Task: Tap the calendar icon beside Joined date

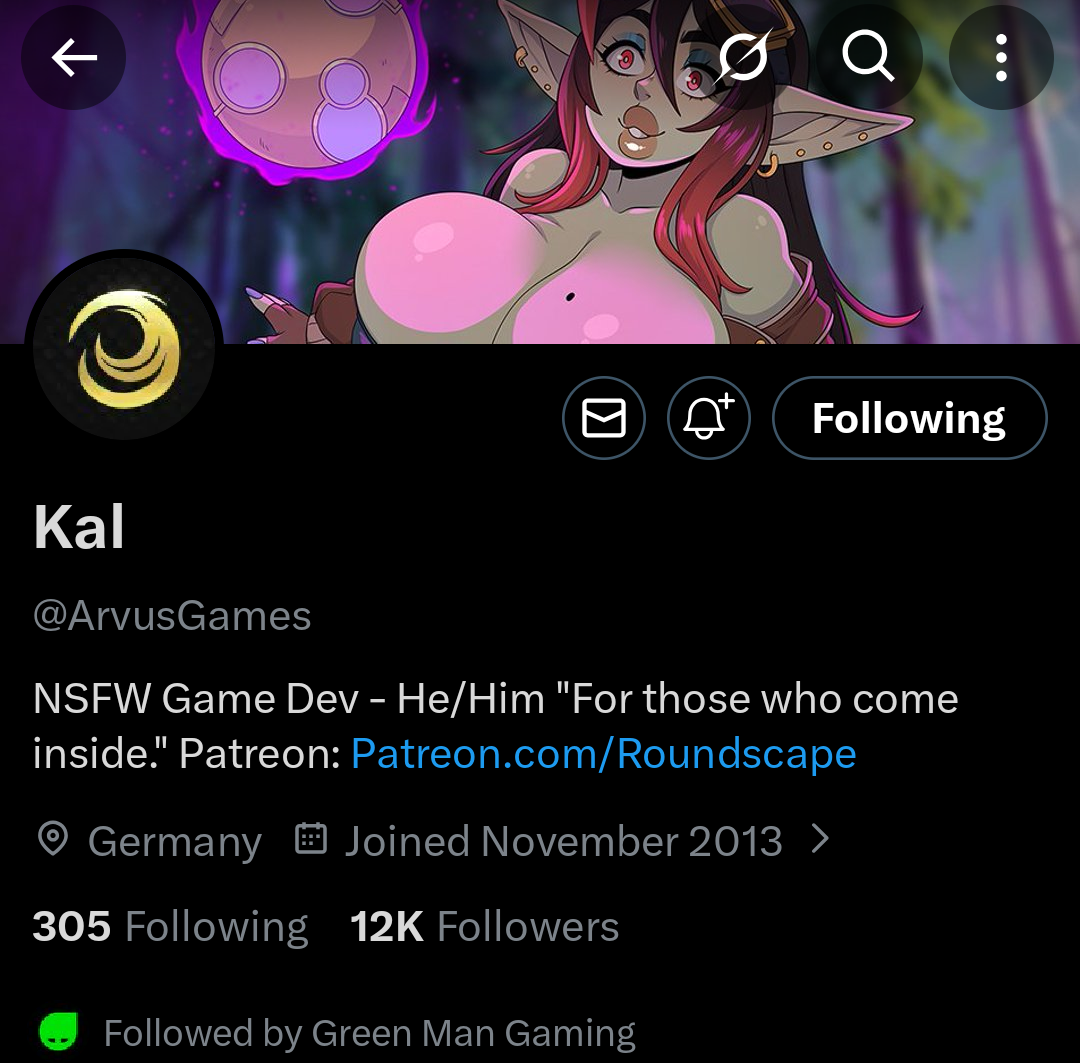Action: [311, 838]
